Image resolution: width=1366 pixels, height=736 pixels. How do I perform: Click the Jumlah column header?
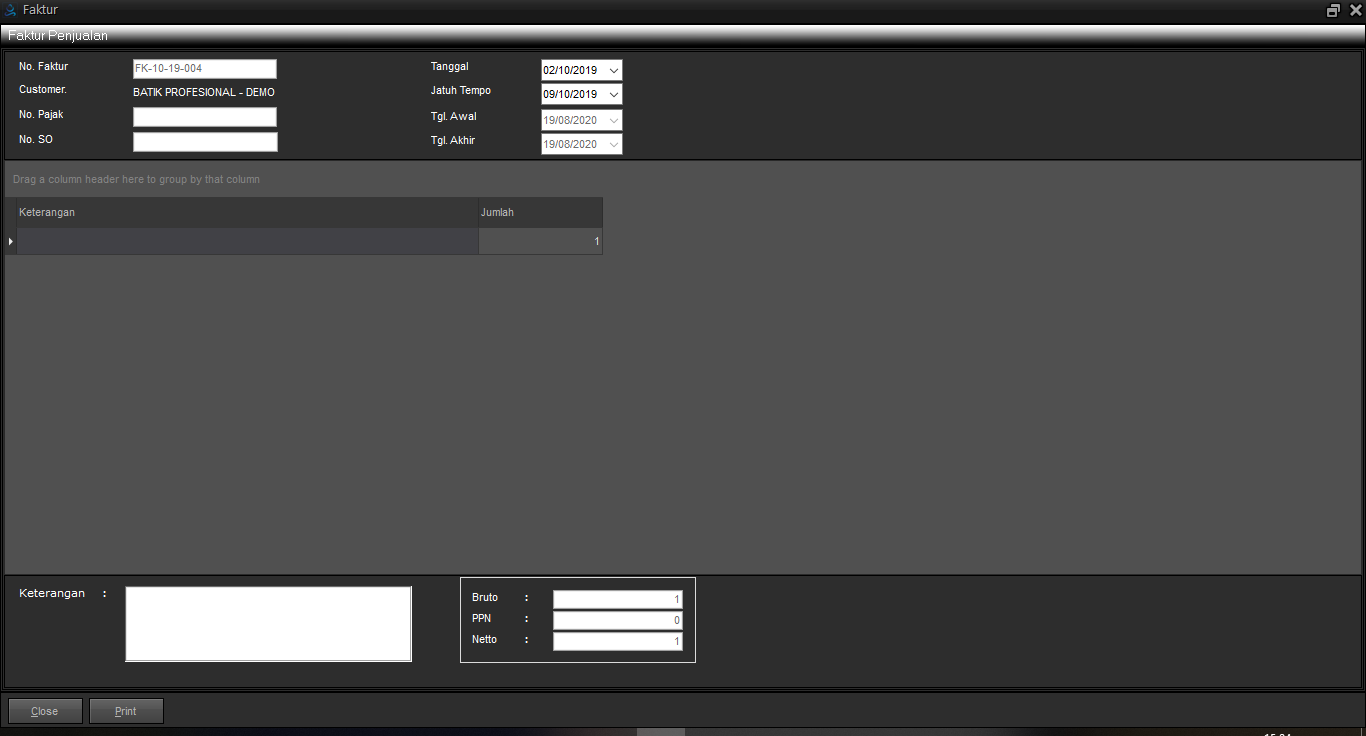click(540, 212)
